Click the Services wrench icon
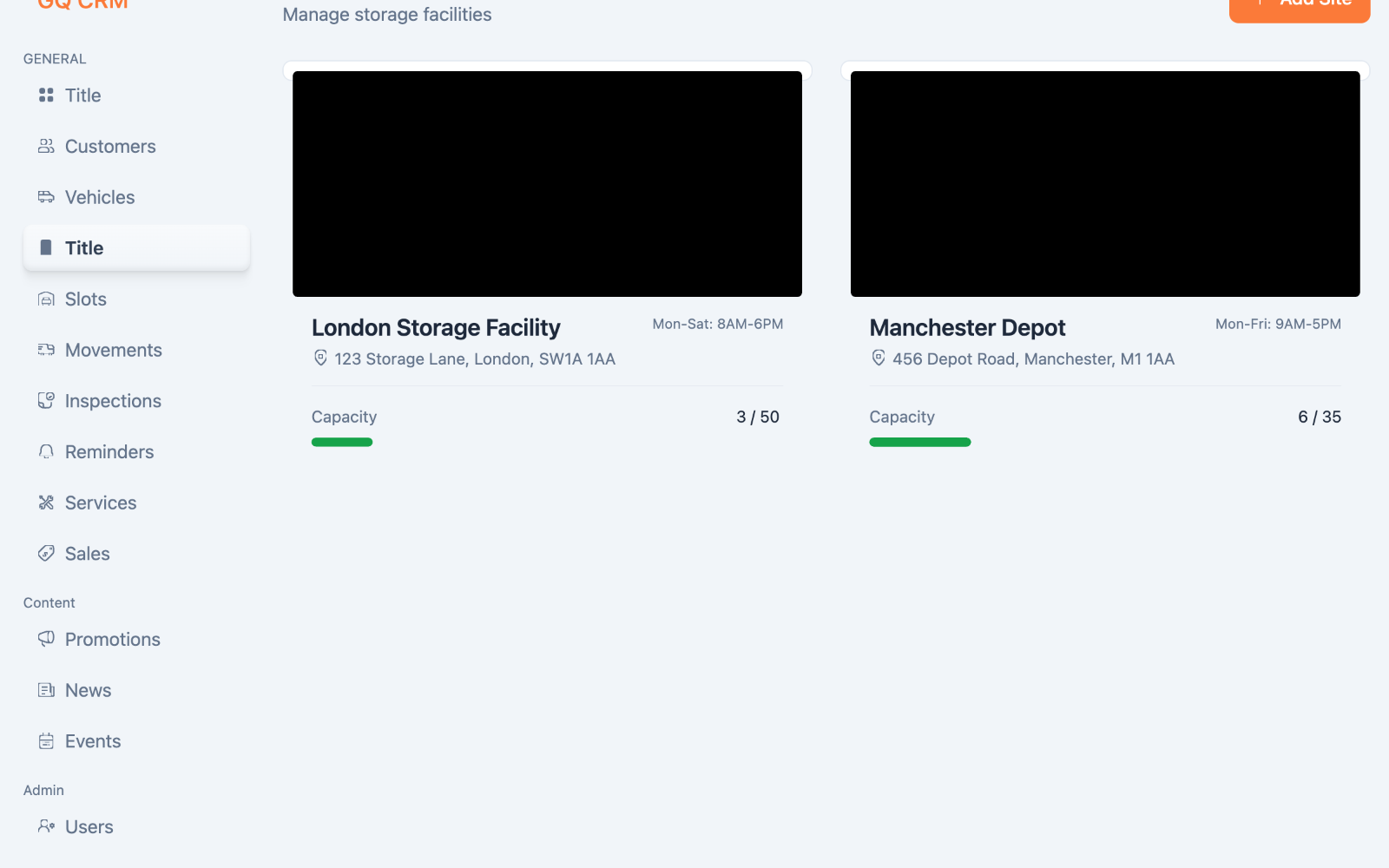Screen dimensions: 1389x868 point(46,503)
